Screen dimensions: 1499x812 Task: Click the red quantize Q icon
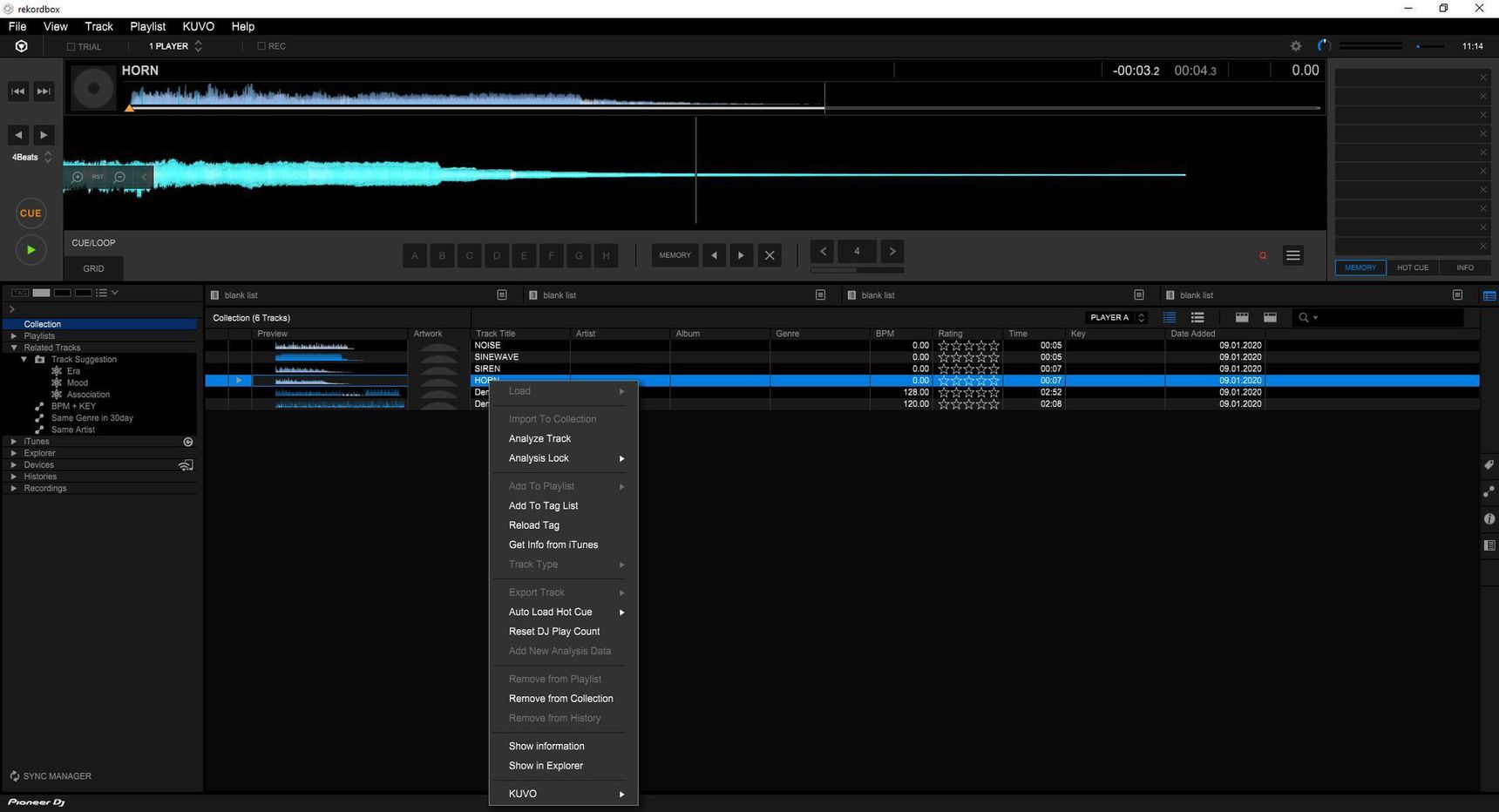1263,255
